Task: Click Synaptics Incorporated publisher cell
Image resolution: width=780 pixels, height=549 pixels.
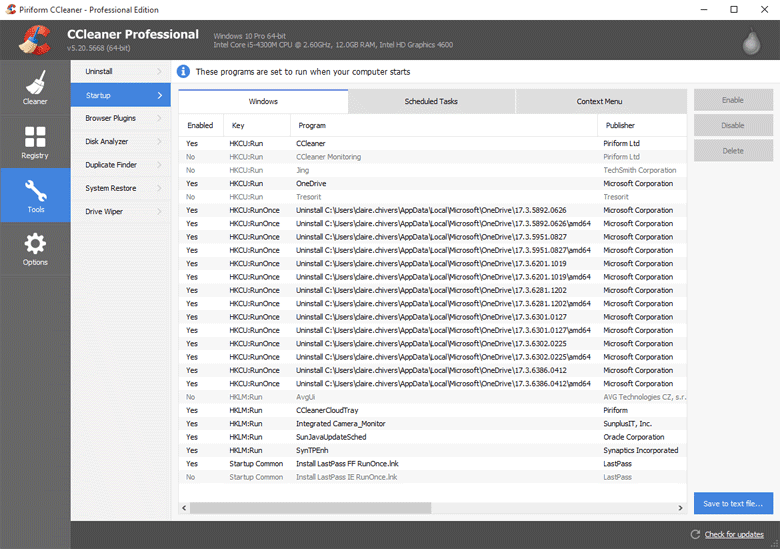Action: tap(641, 451)
